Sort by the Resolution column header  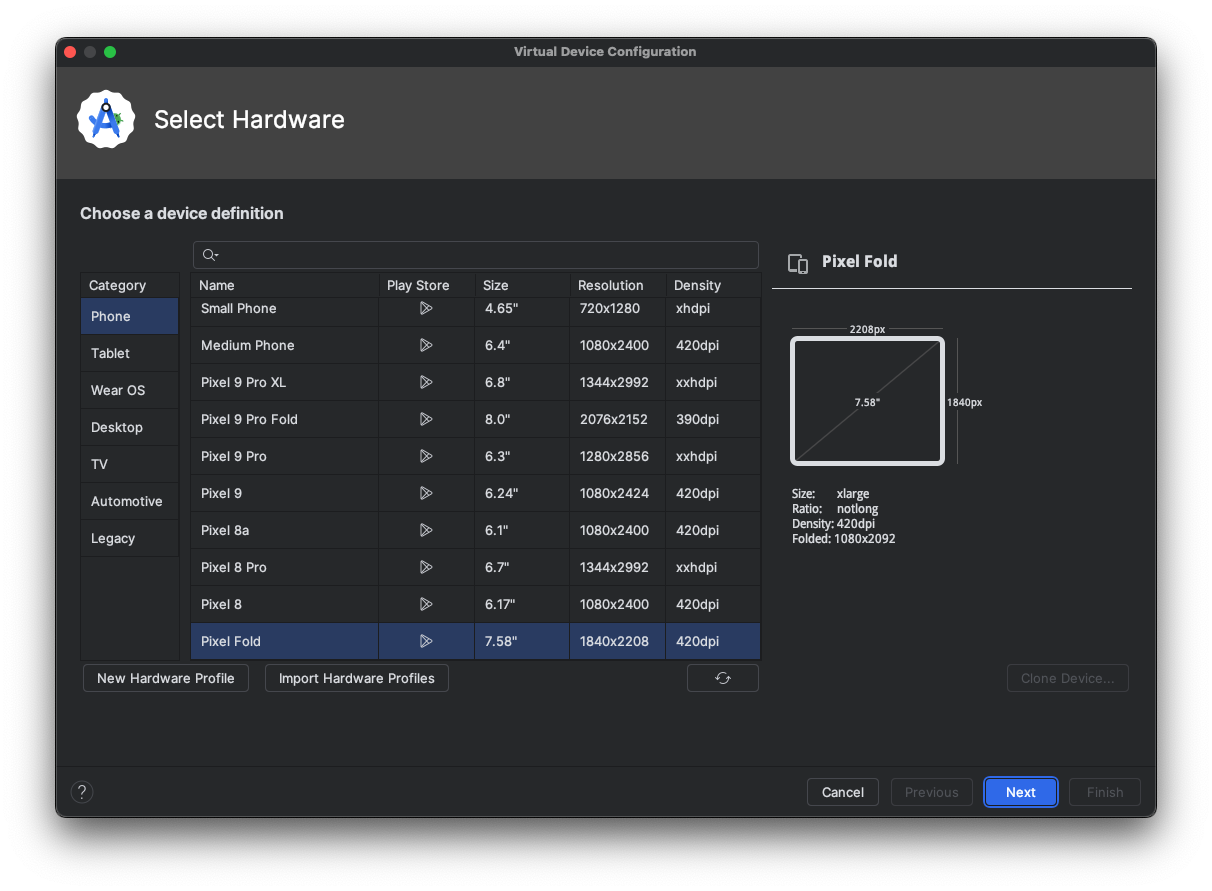tap(618, 285)
